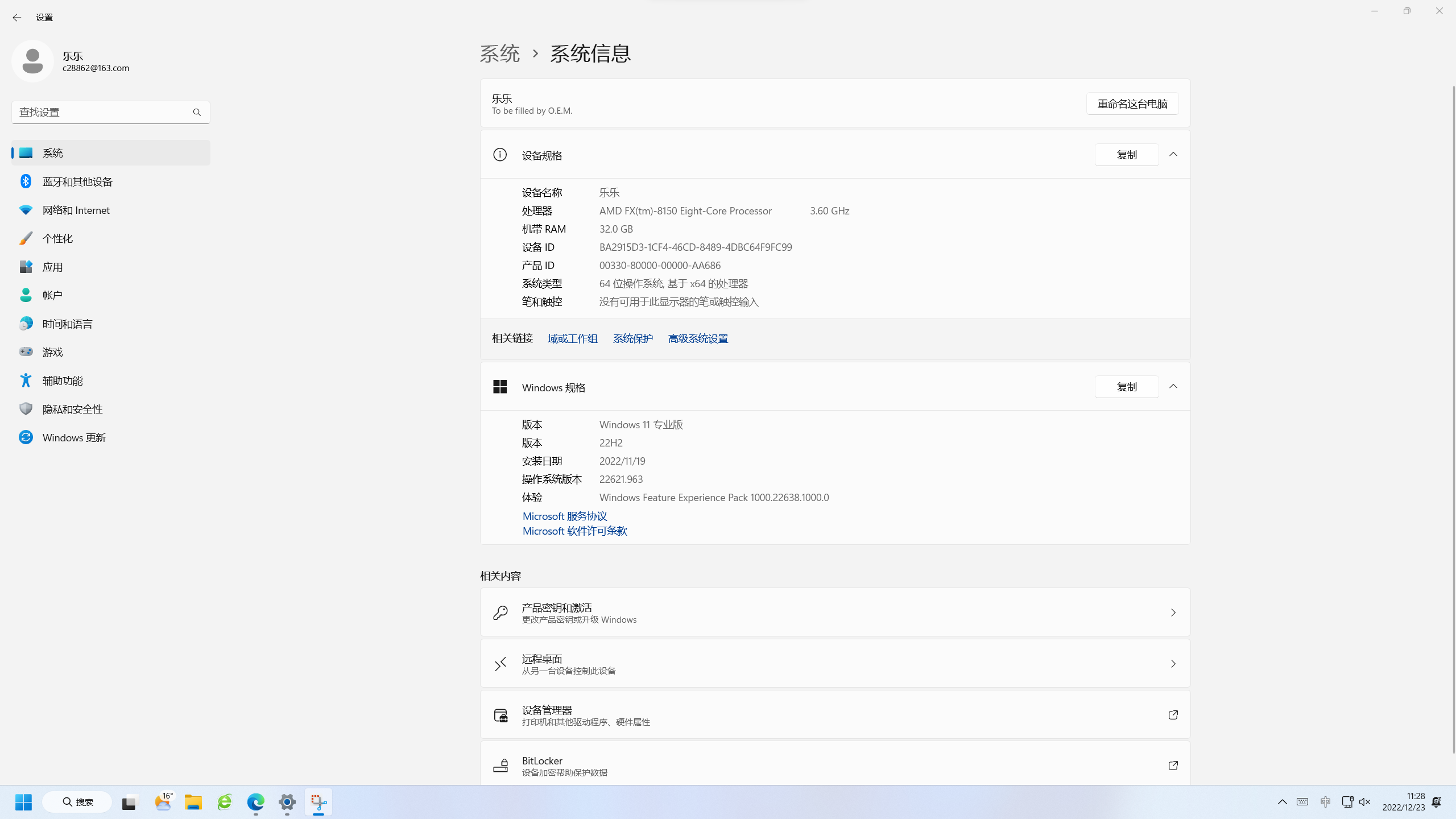Open 辅助功能 settings
Image resolution: width=1456 pixels, height=819 pixels.
coord(111,380)
